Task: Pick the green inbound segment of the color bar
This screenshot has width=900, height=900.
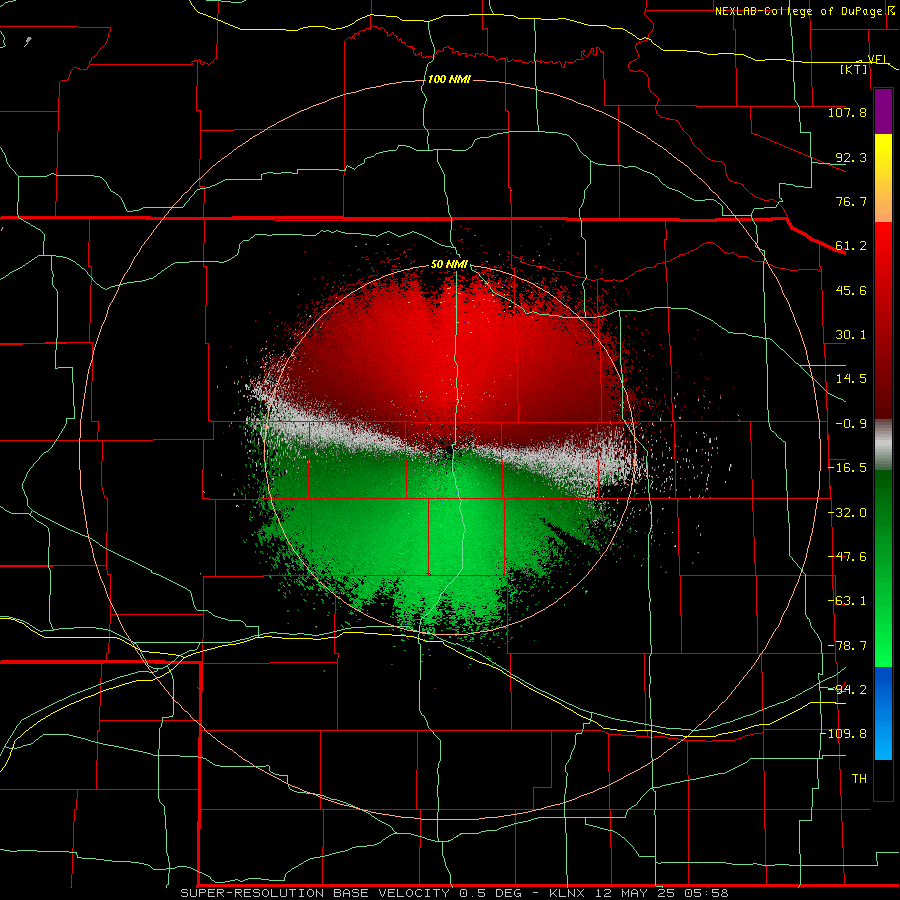Action: point(883,568)
